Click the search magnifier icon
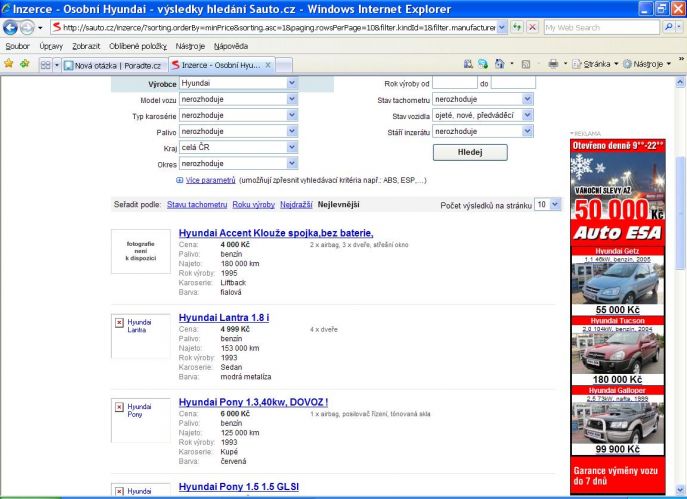The height and width of the screenshot is (499, 687). (x=668, y=27)
